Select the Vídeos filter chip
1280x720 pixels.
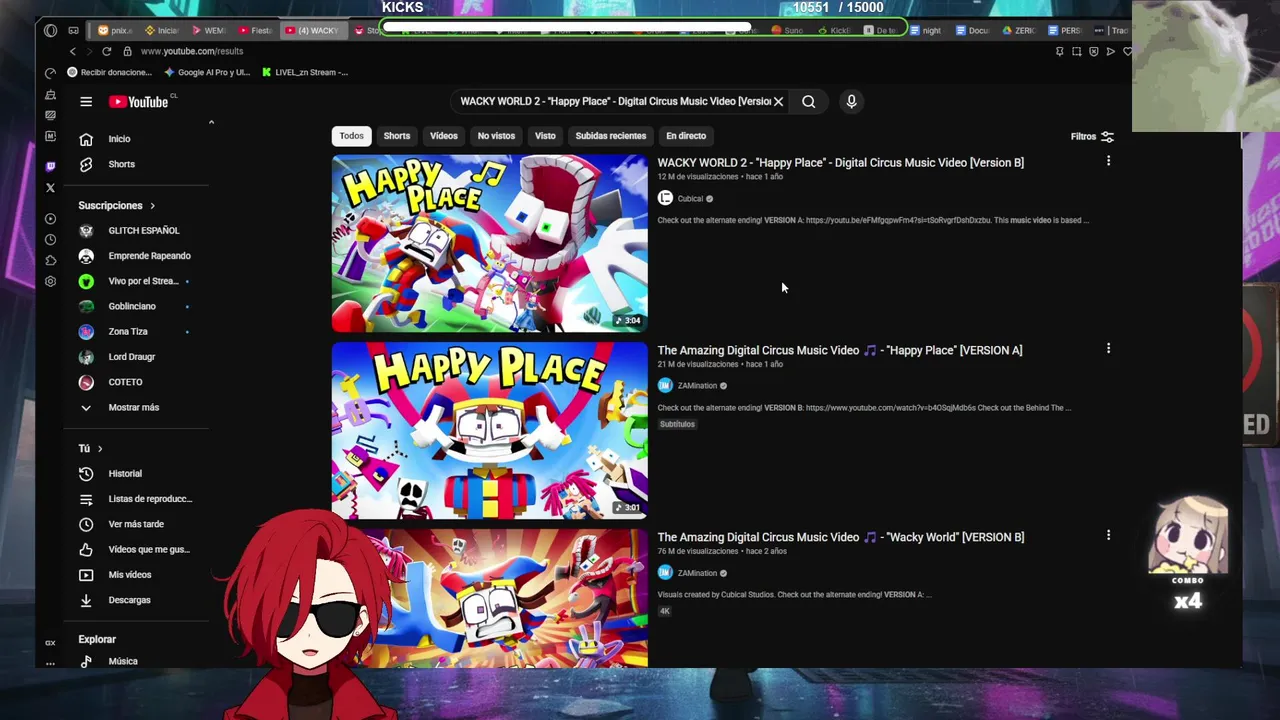[x=444, y=136]
